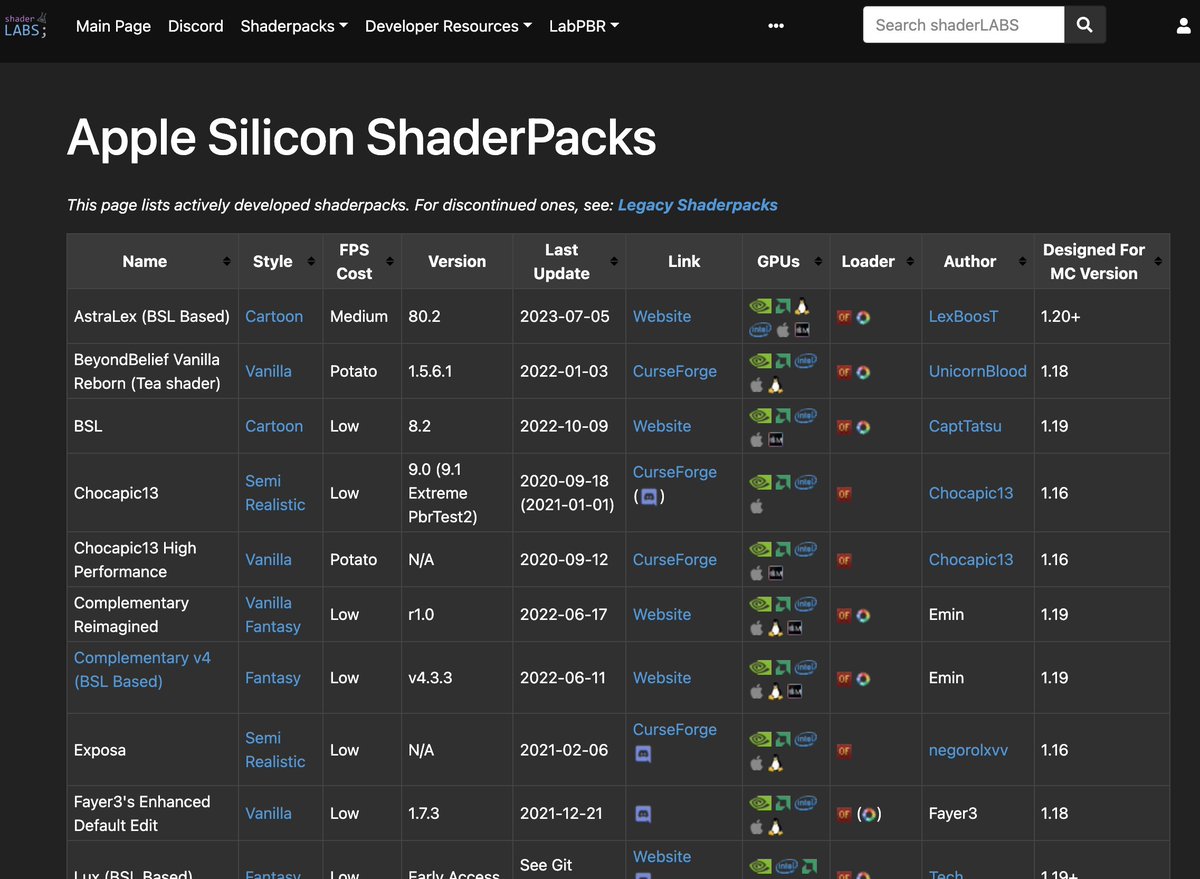Open the Discord icon in Chocapic13 row
The height and width of the screenshot is (879, 1200).
pyautogui.click(x=648, y=496)
